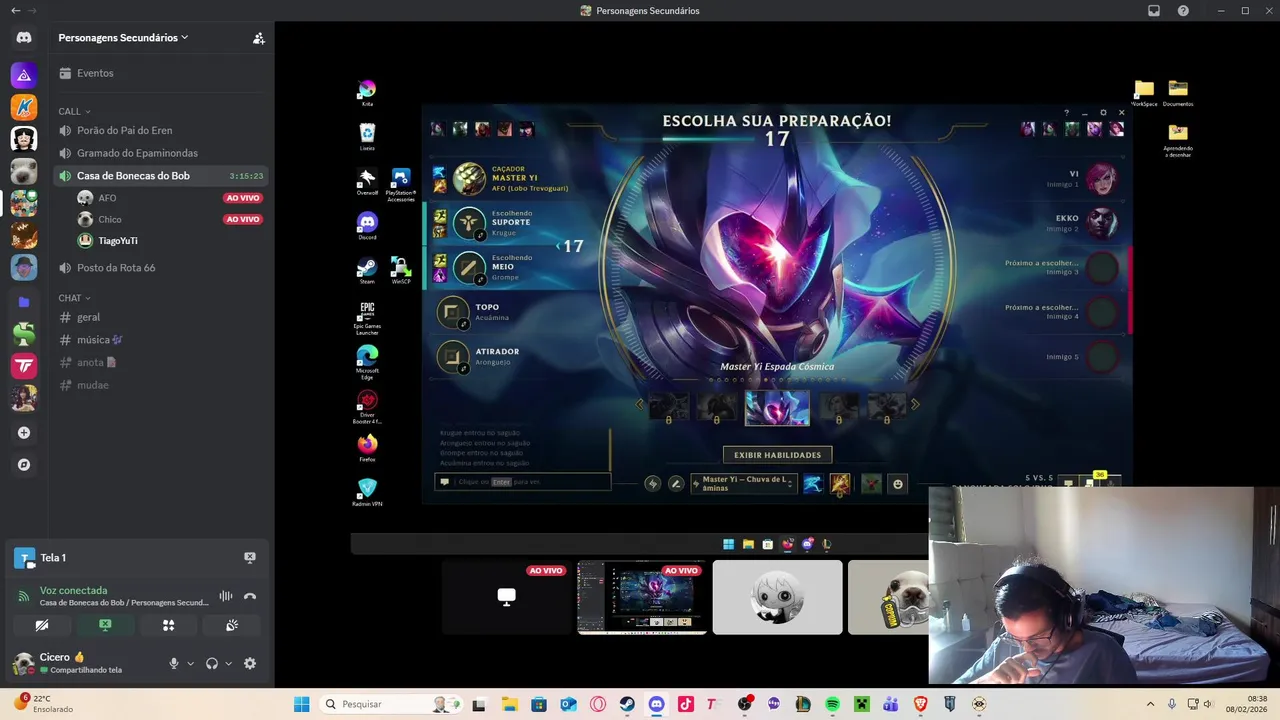Select the white avatar participant tile
1280x720 pixels.
pos(777,597)
